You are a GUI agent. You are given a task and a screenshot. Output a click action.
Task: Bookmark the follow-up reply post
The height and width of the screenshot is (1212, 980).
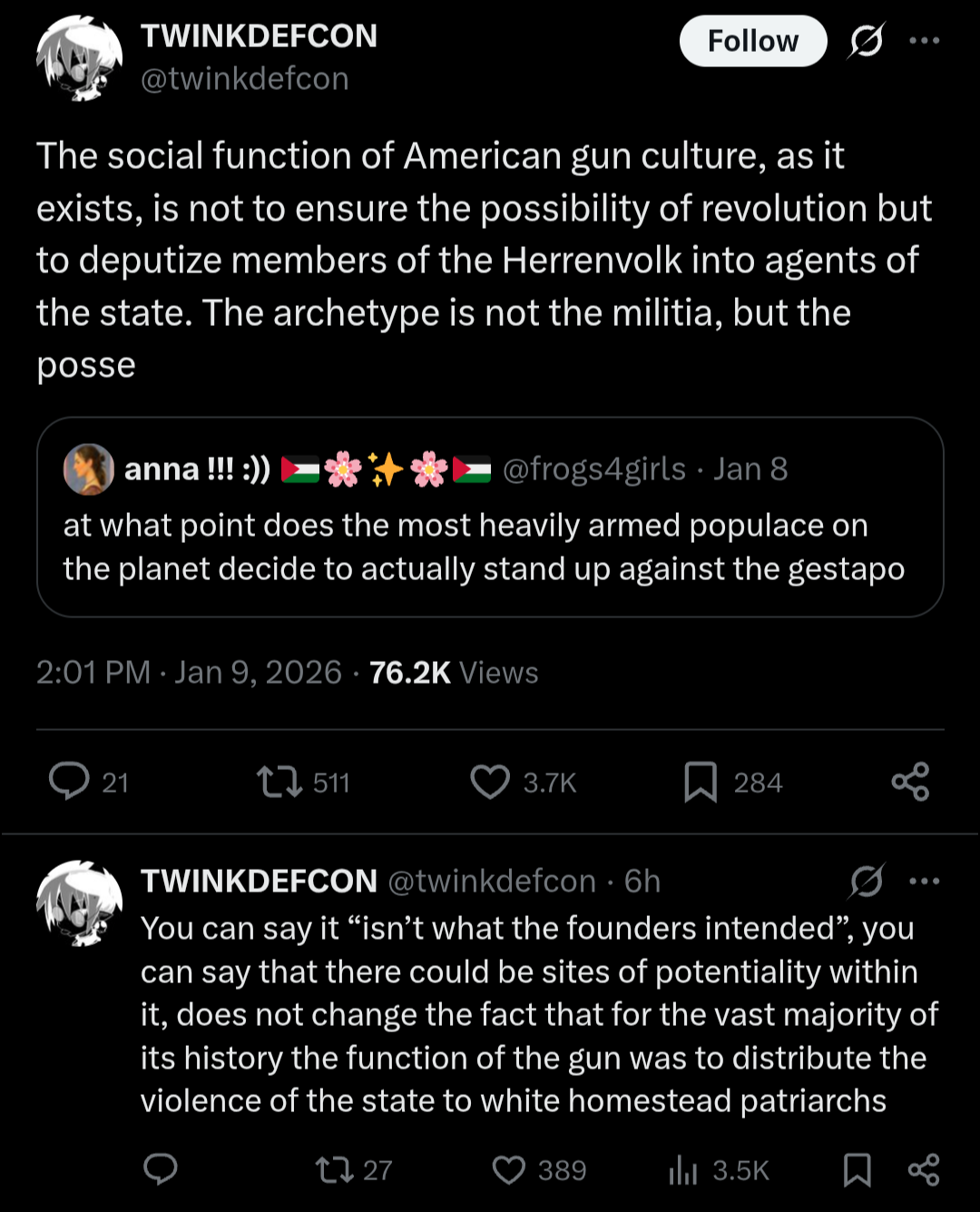[x=857, y=1169]
